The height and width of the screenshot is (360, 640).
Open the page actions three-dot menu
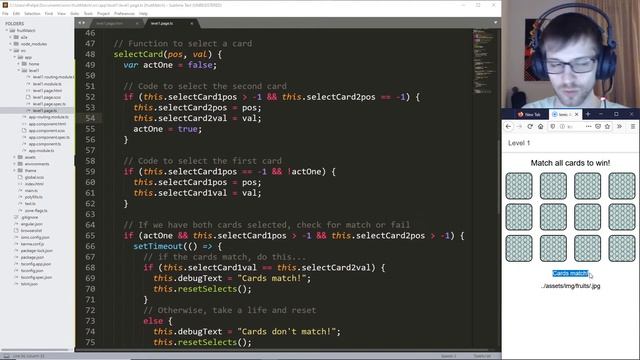[x=588, y=127]
